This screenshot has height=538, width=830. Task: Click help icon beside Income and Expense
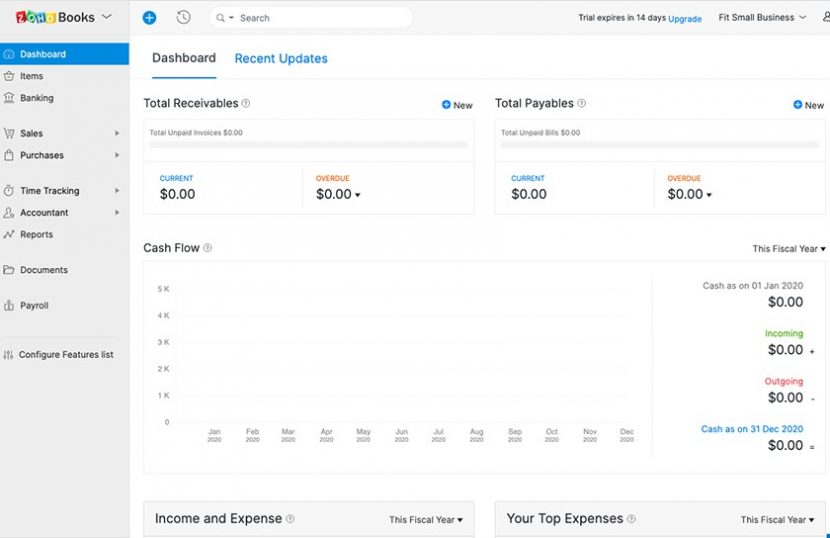tap(290, 519)
